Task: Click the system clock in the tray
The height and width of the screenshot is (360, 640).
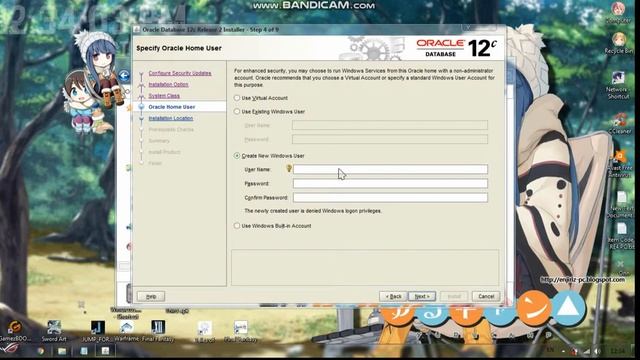Action: pyautogui.click(x=619, y=351)
